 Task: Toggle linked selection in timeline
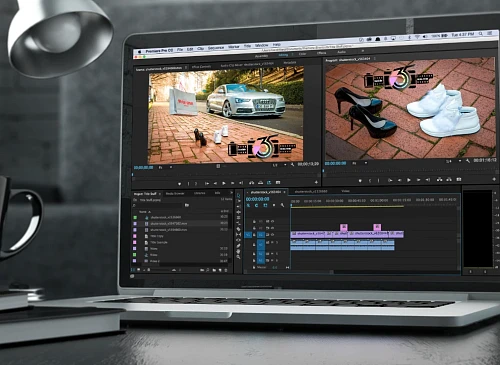(x=265, y=205)
